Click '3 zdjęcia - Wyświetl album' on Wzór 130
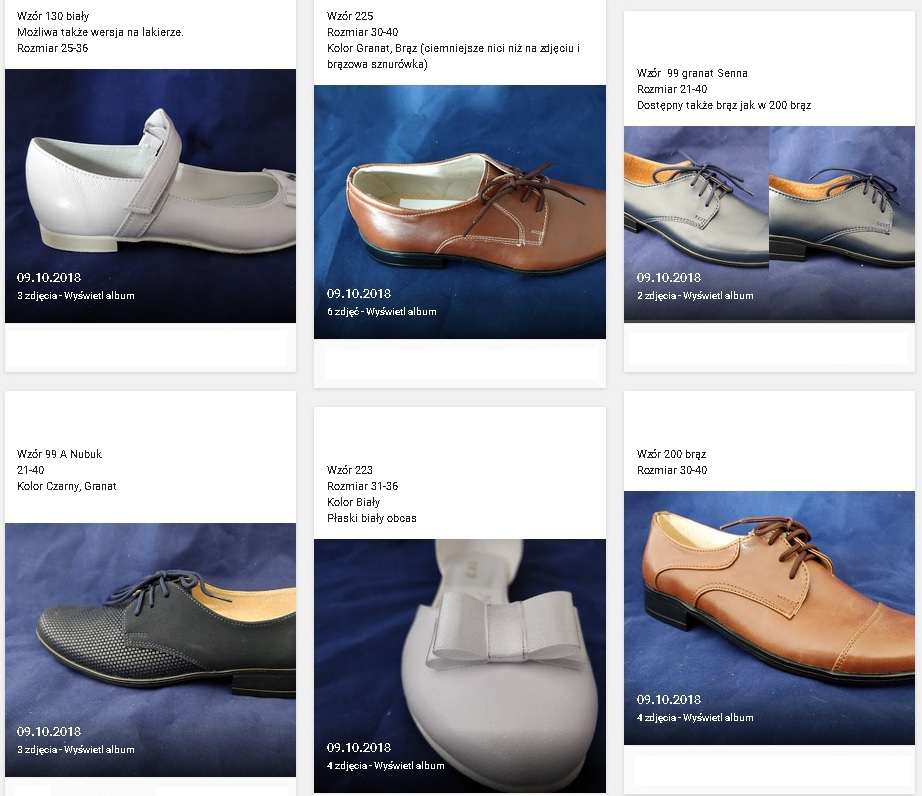Screen dimensions: 922x796 [x=76, y=296]
